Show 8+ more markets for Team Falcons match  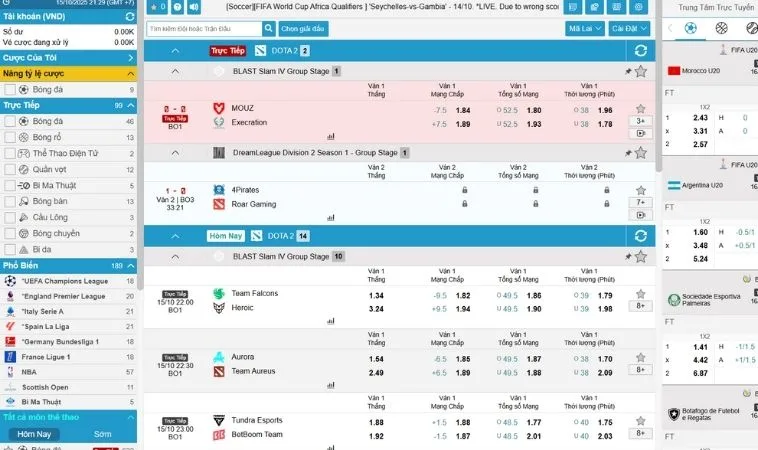tap(641, 305)
